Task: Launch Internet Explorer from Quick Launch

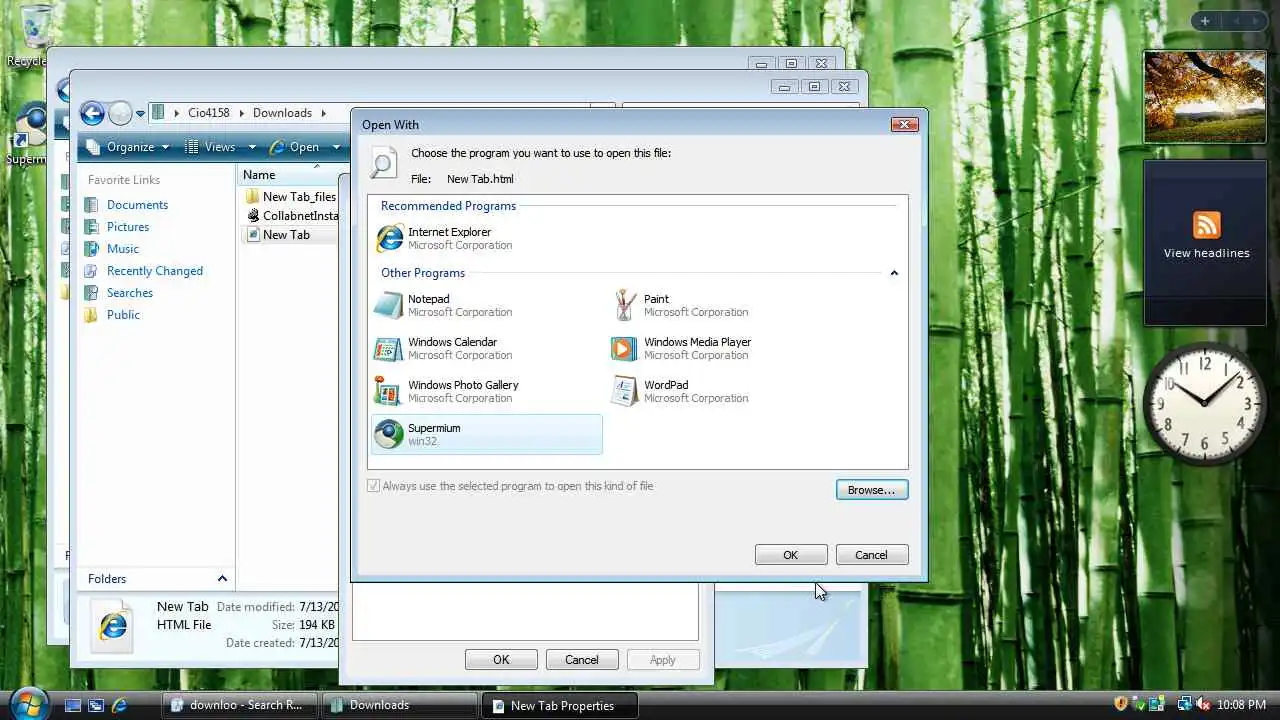Action: (x=119, y=705)
